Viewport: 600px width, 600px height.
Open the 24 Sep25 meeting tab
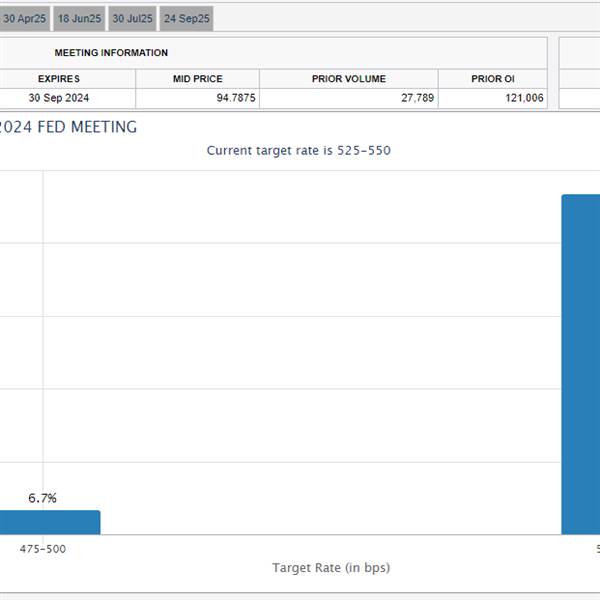click(186, 18)
